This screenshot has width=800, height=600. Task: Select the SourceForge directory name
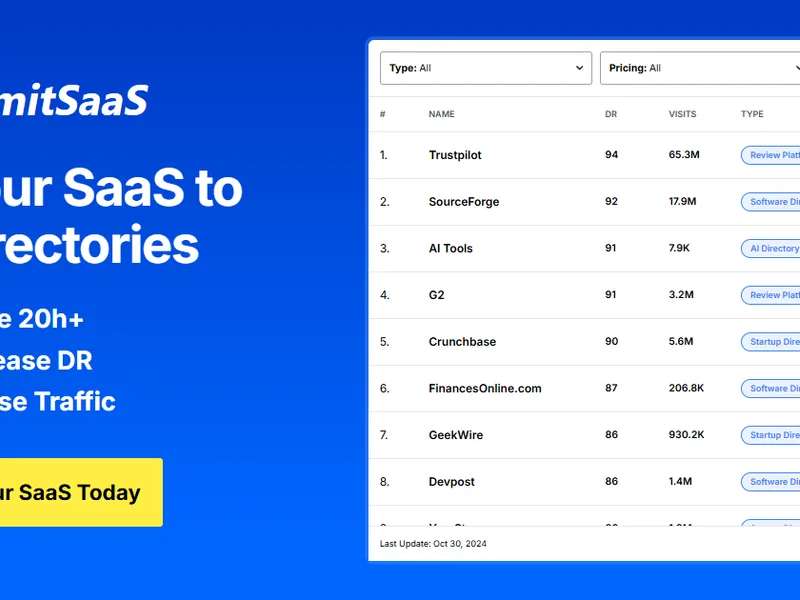pos(464,202)
